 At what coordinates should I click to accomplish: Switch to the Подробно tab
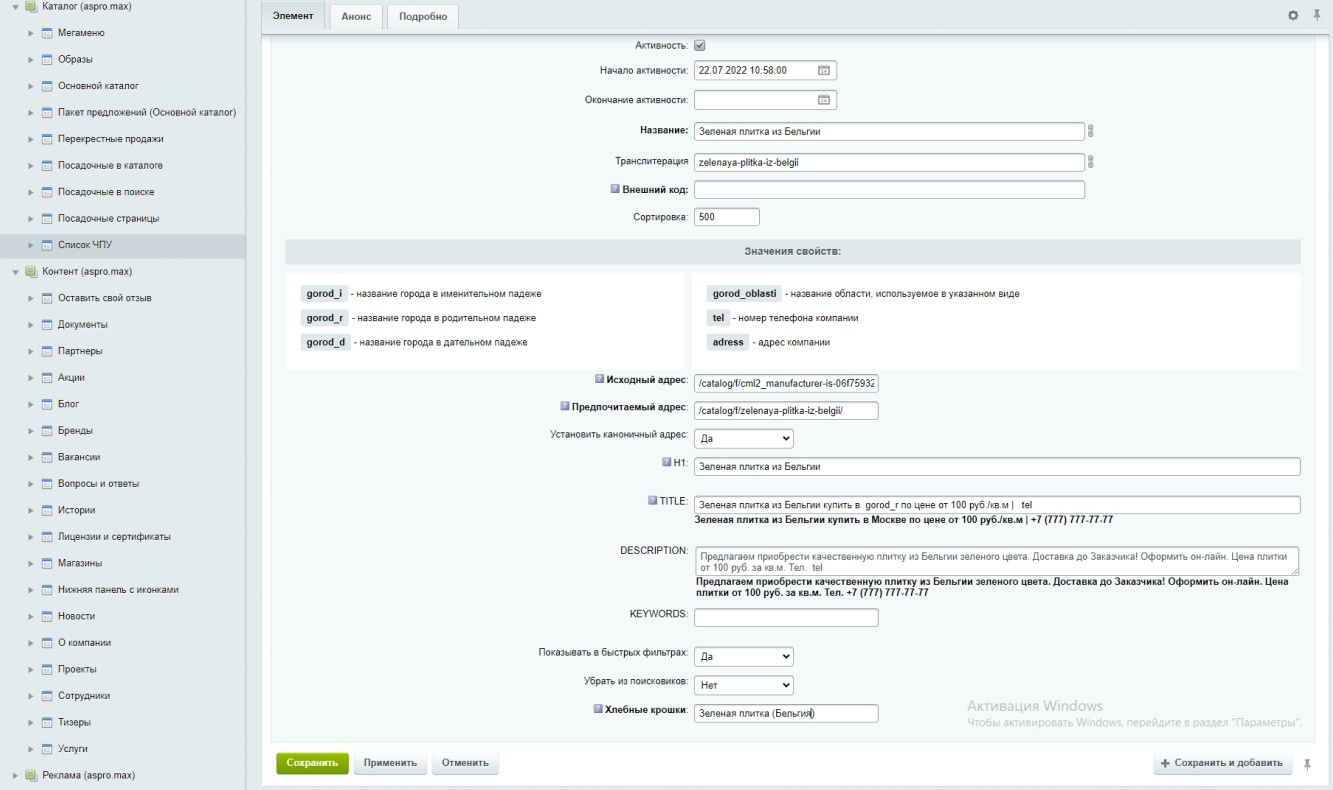(422, 16)
